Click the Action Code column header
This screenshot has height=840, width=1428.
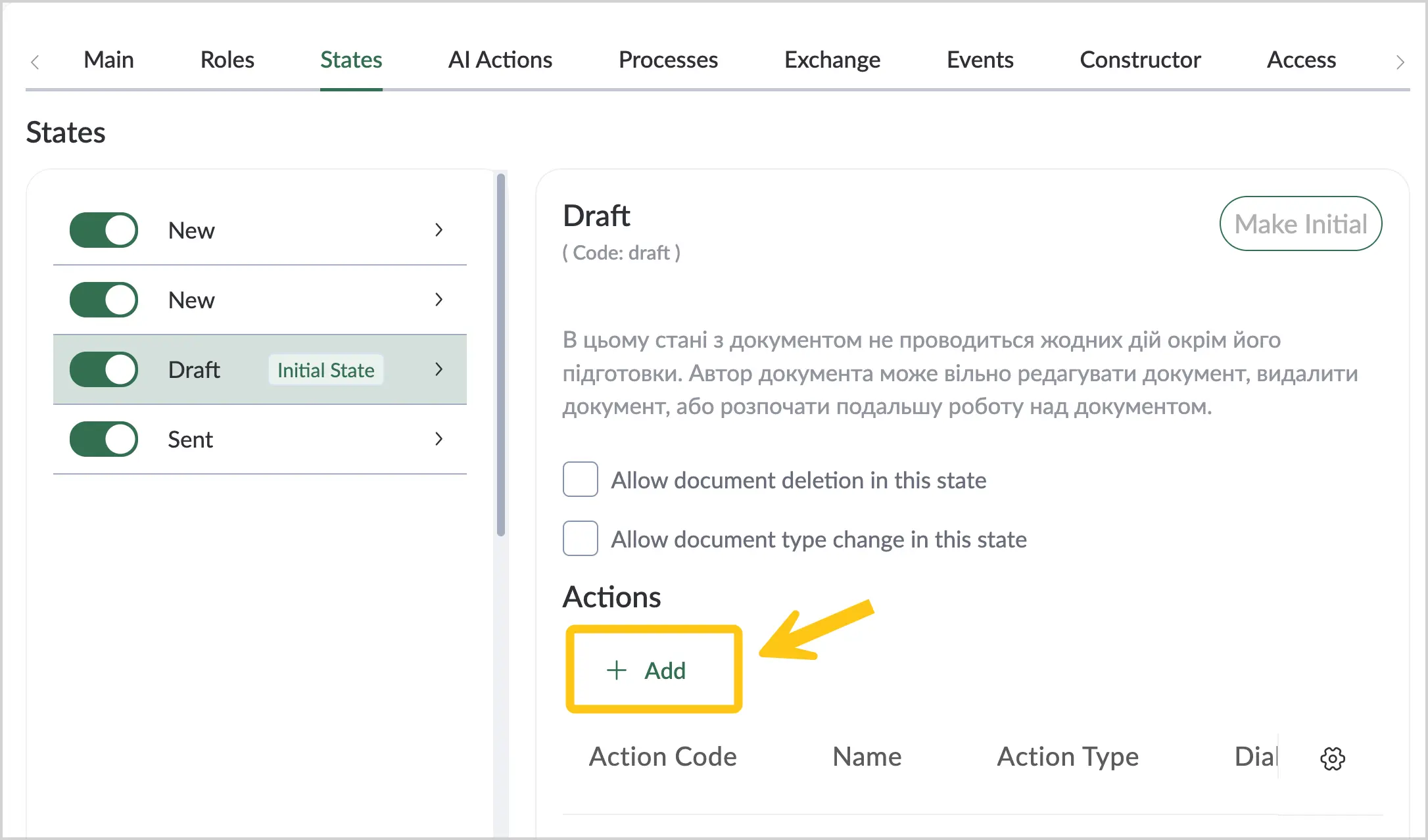click(x=663, y=757)
